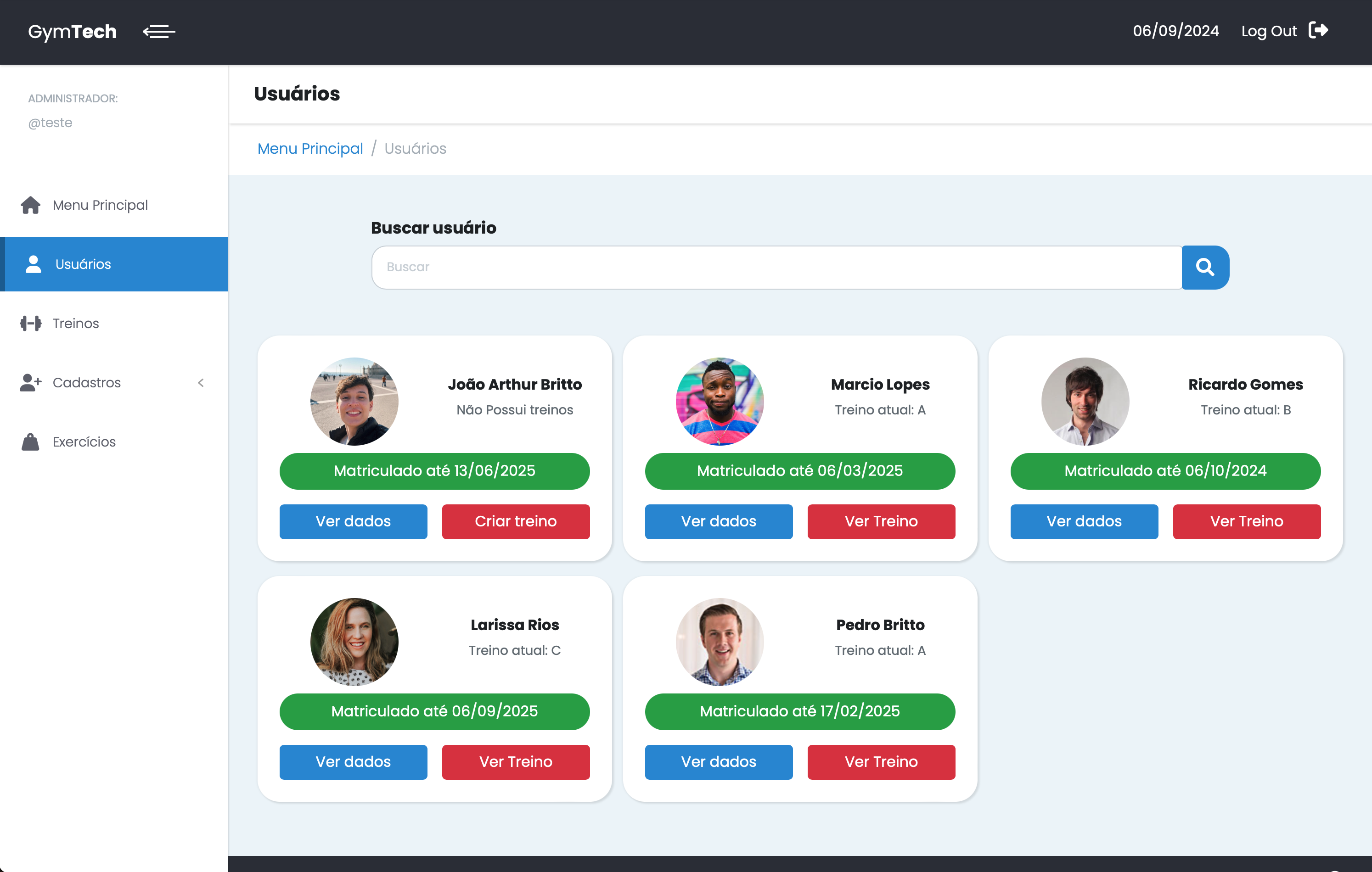Viewport: 1372px width, 872px height.
Task: Click the Menu Principal breadcrumb link
Action: click(x=310, y=149)
